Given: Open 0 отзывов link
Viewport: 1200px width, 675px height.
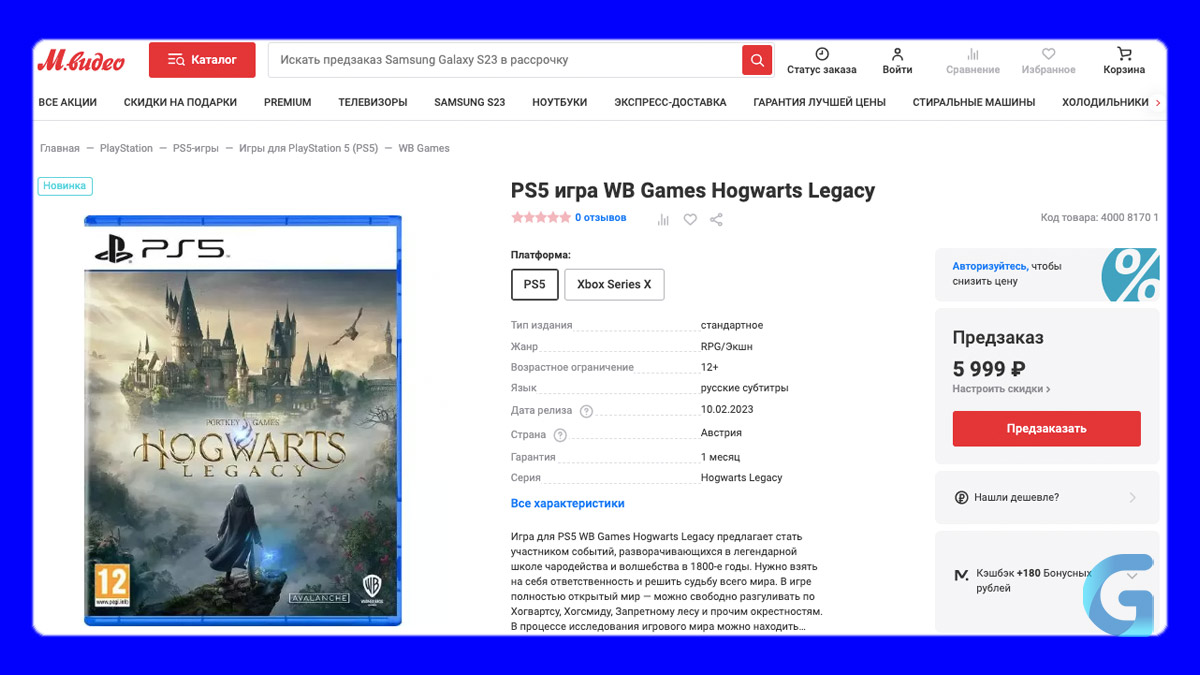Looking at the screenshot, I should (601, 218).
